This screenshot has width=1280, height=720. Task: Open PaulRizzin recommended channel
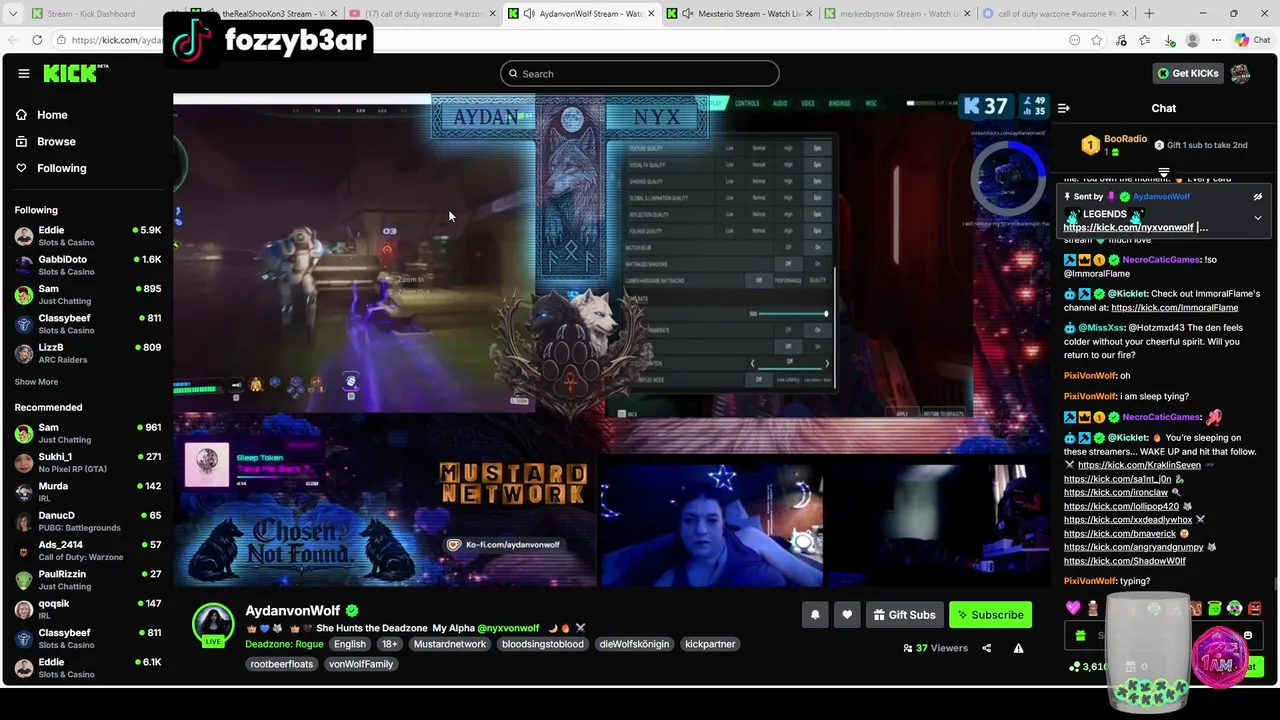pyautogui.click(x=87, y=579)
